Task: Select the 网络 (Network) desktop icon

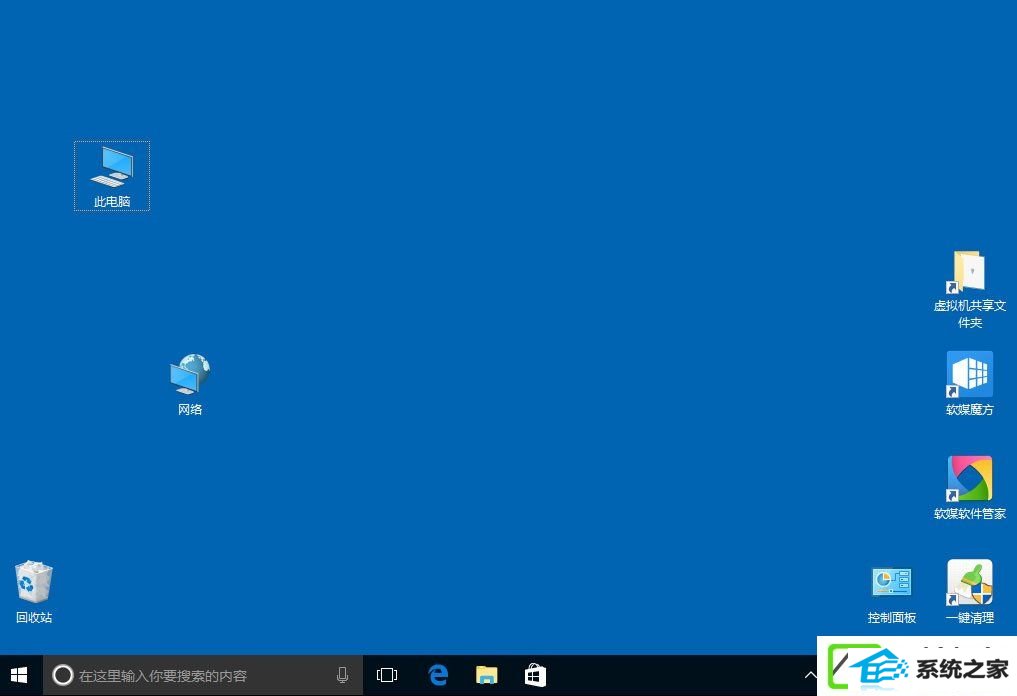Action: 190,384
